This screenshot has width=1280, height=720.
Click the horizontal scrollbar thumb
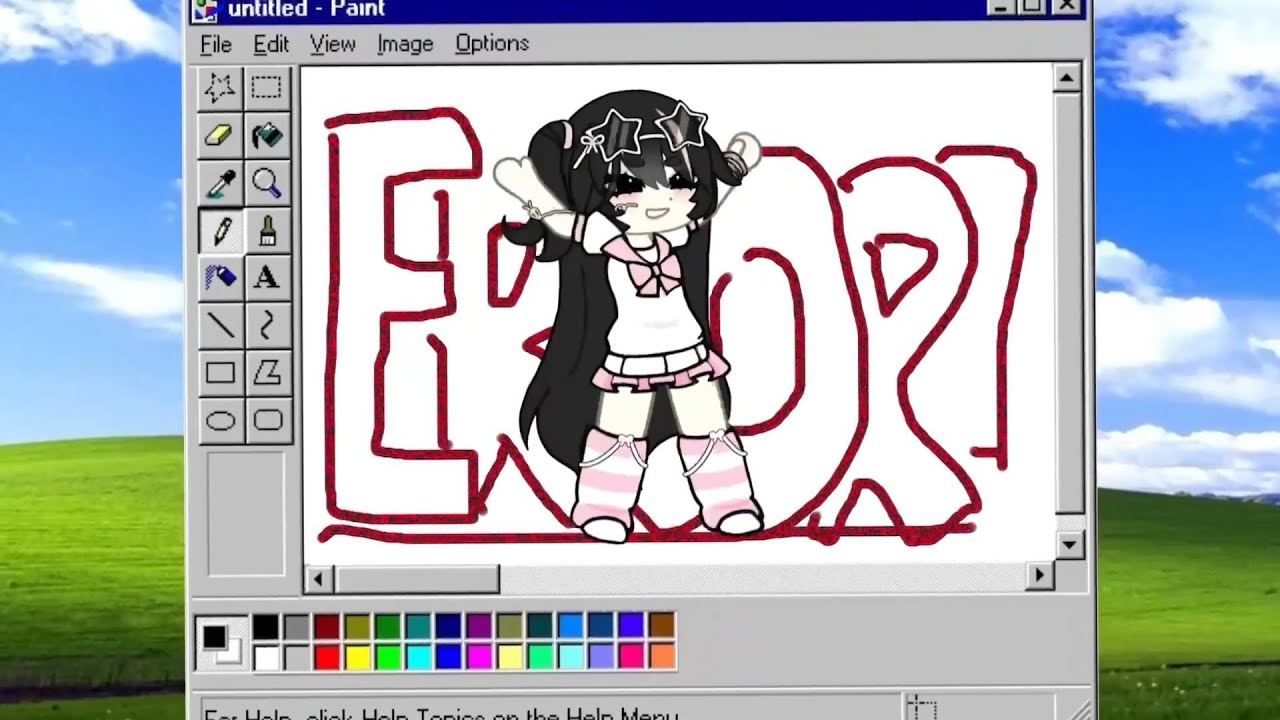(x=416, y=577)
